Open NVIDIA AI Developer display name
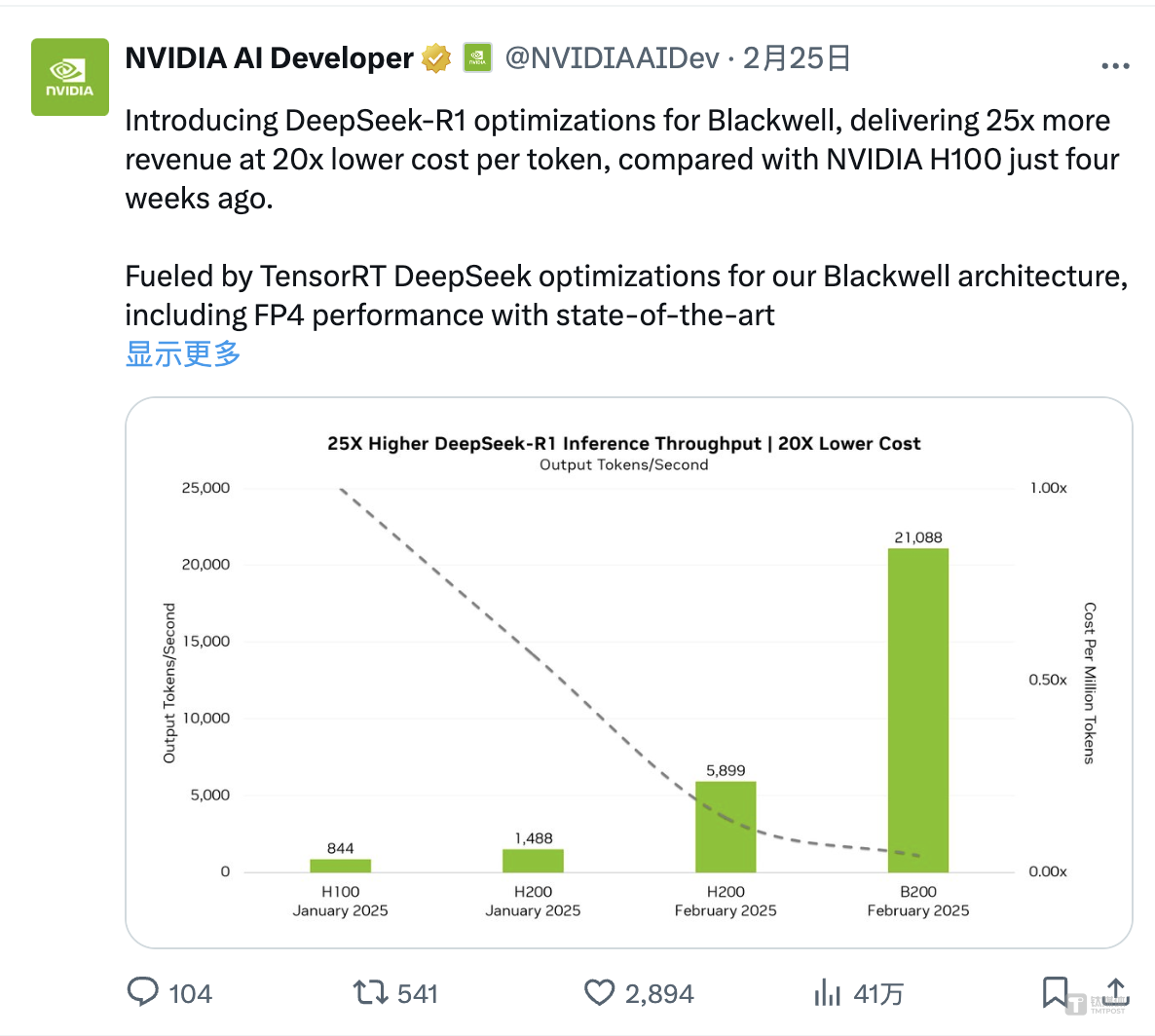This screenshot has width=1155, height=1036. 269,58
